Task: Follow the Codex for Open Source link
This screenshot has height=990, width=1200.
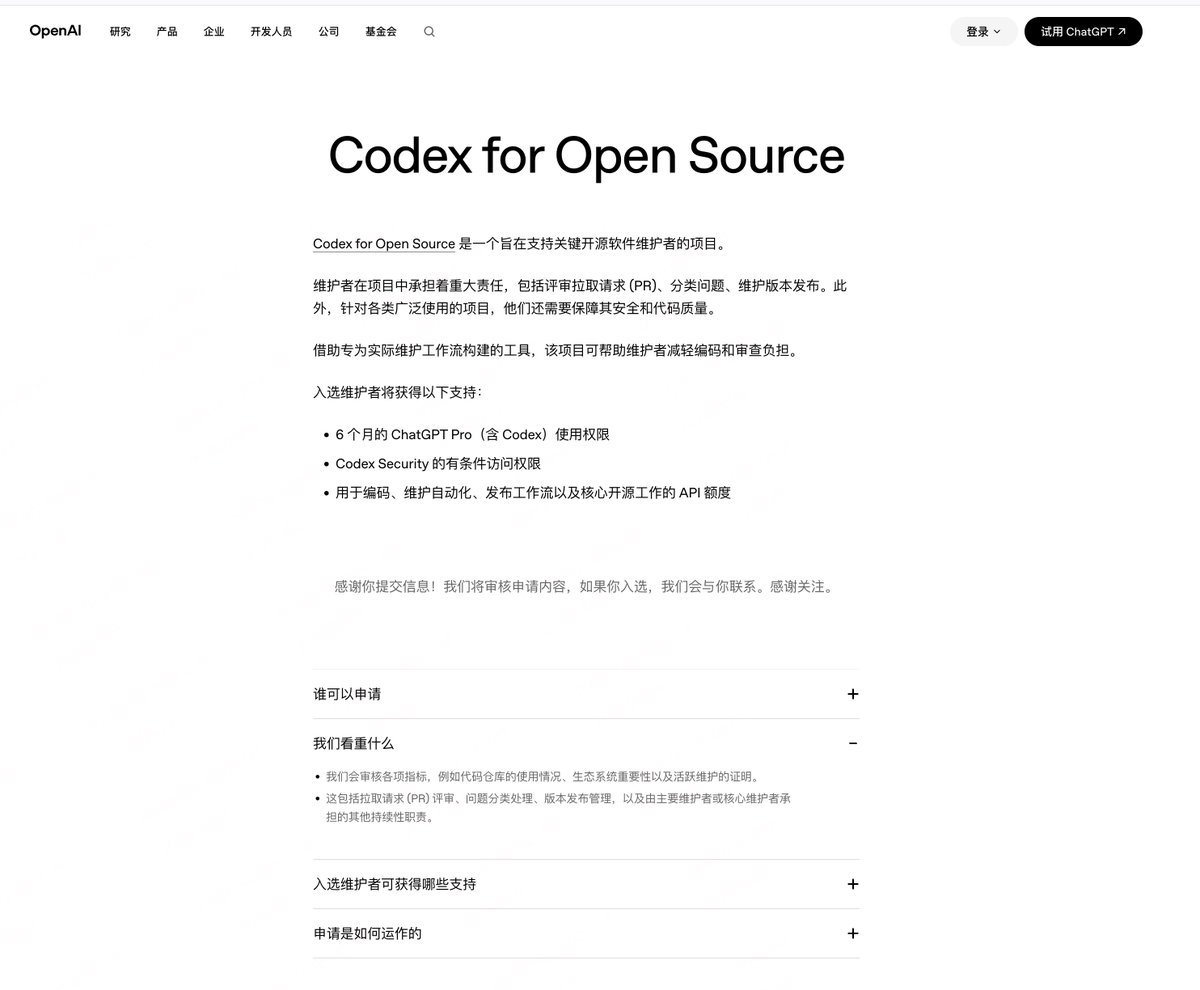Action: [x=384, y=244]
